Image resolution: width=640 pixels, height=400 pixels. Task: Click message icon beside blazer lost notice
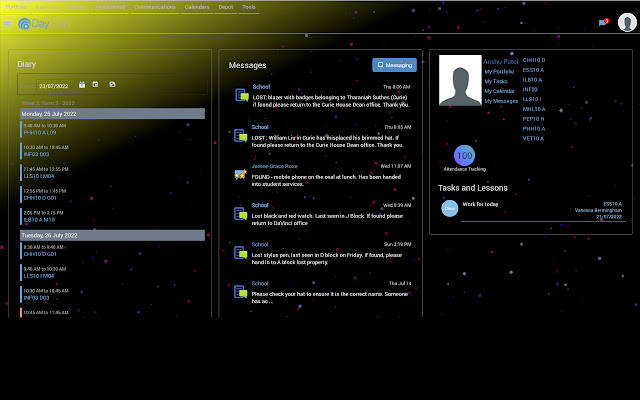242,95
